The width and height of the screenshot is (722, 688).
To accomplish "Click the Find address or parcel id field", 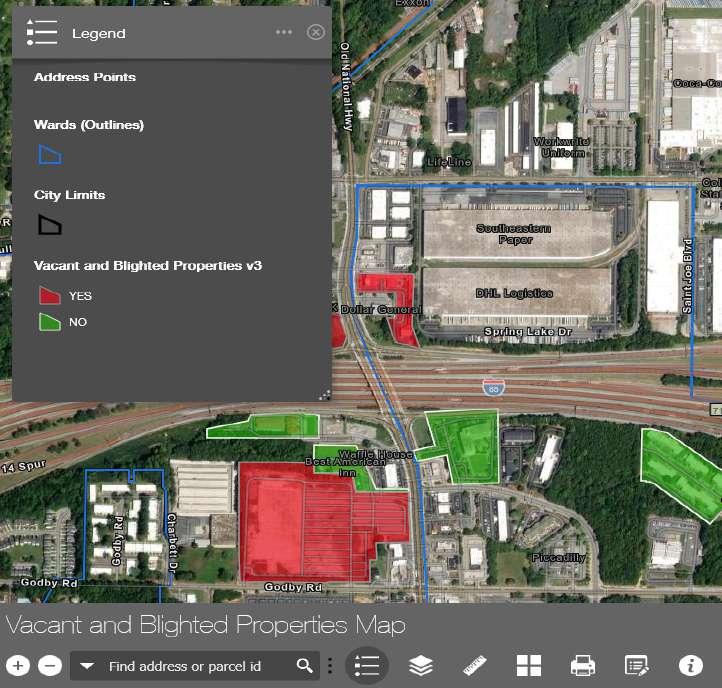I will click(x=196, y=666).
